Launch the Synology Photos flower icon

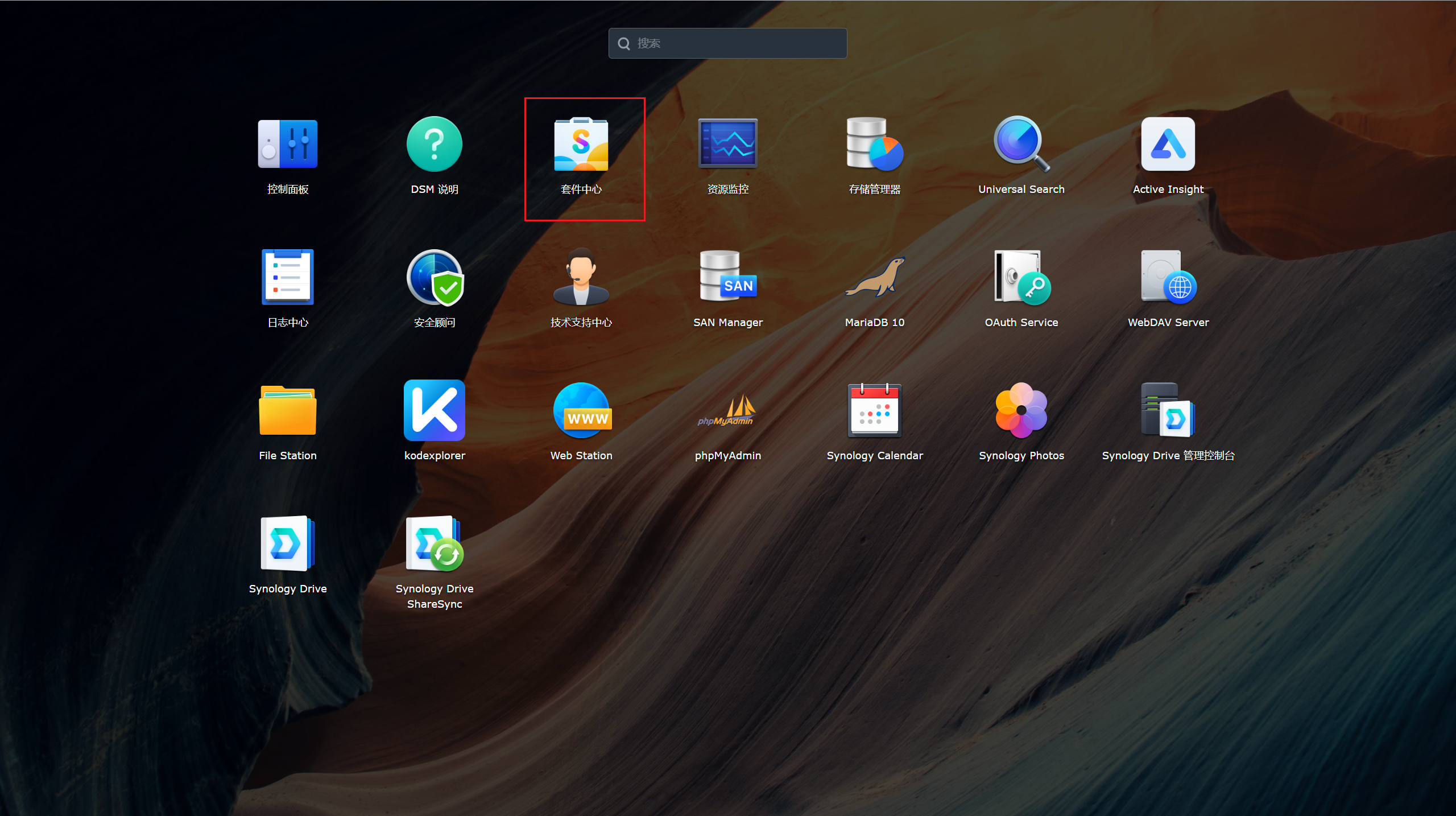(1021, 410)
